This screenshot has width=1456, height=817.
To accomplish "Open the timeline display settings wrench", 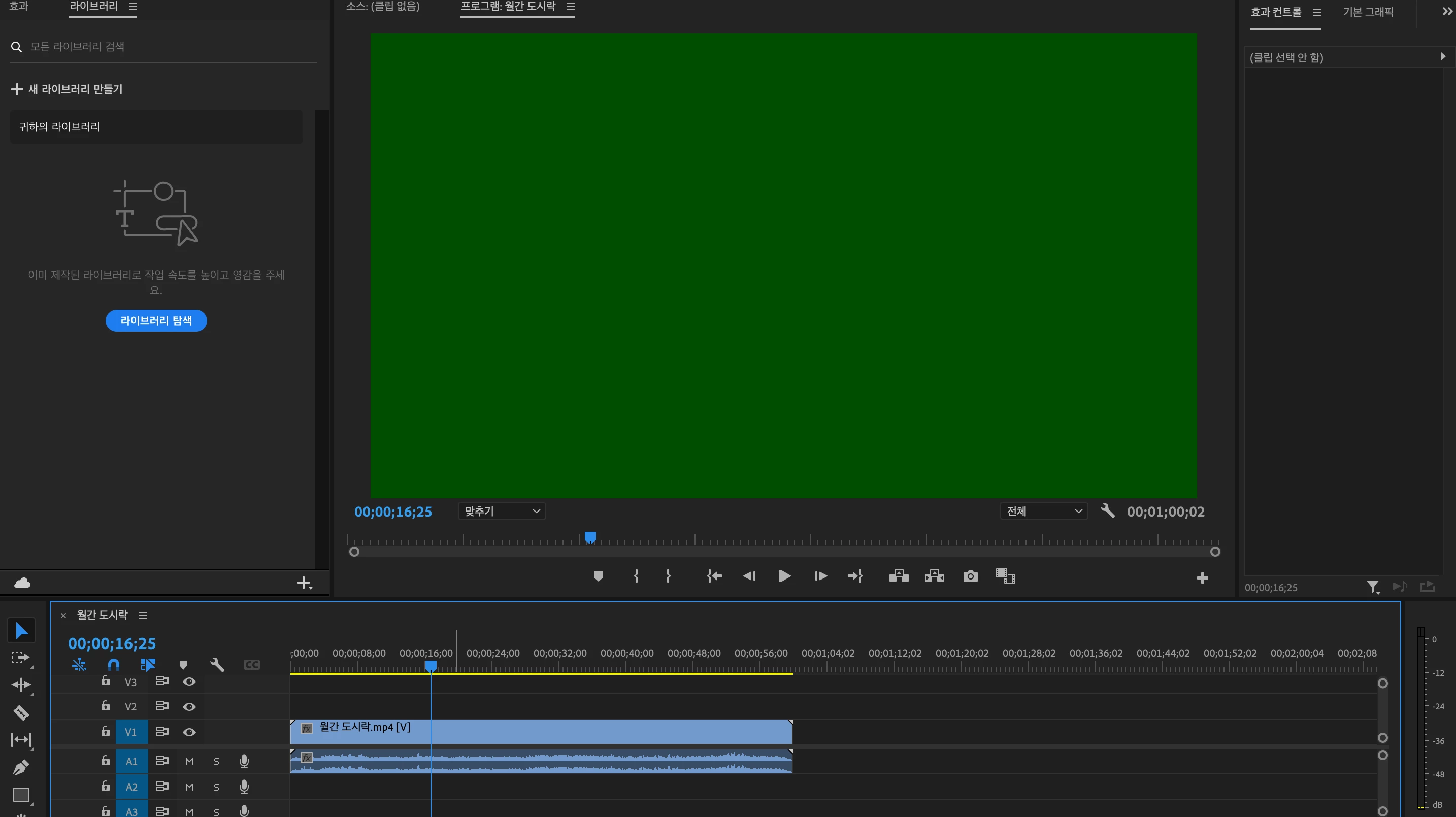I will (x=217, y=665).
